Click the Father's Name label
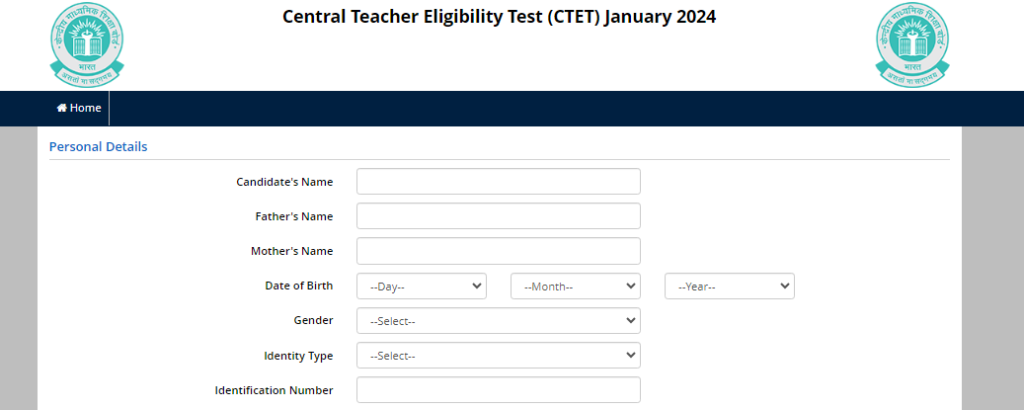 [x=294, y=216]
